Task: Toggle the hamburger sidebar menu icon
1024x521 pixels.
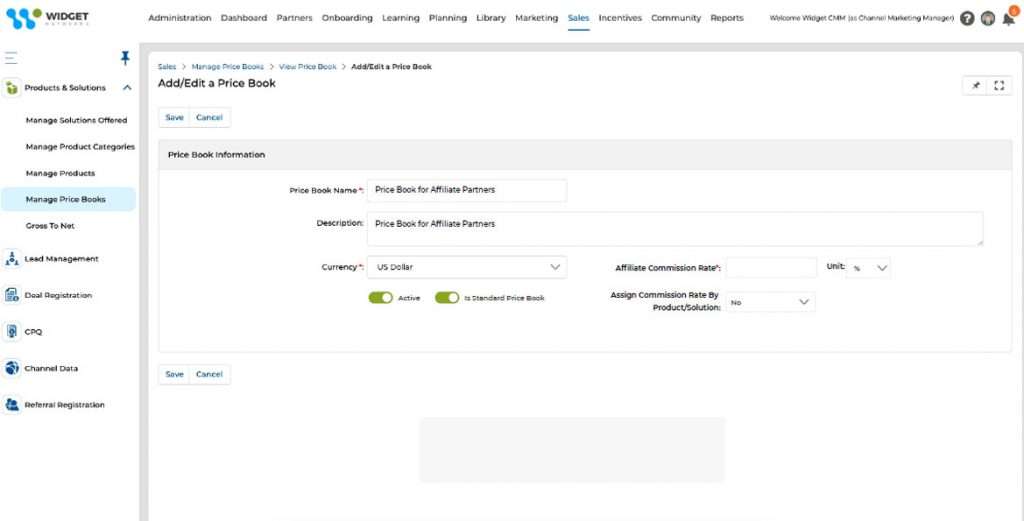Action: point(10,58)
